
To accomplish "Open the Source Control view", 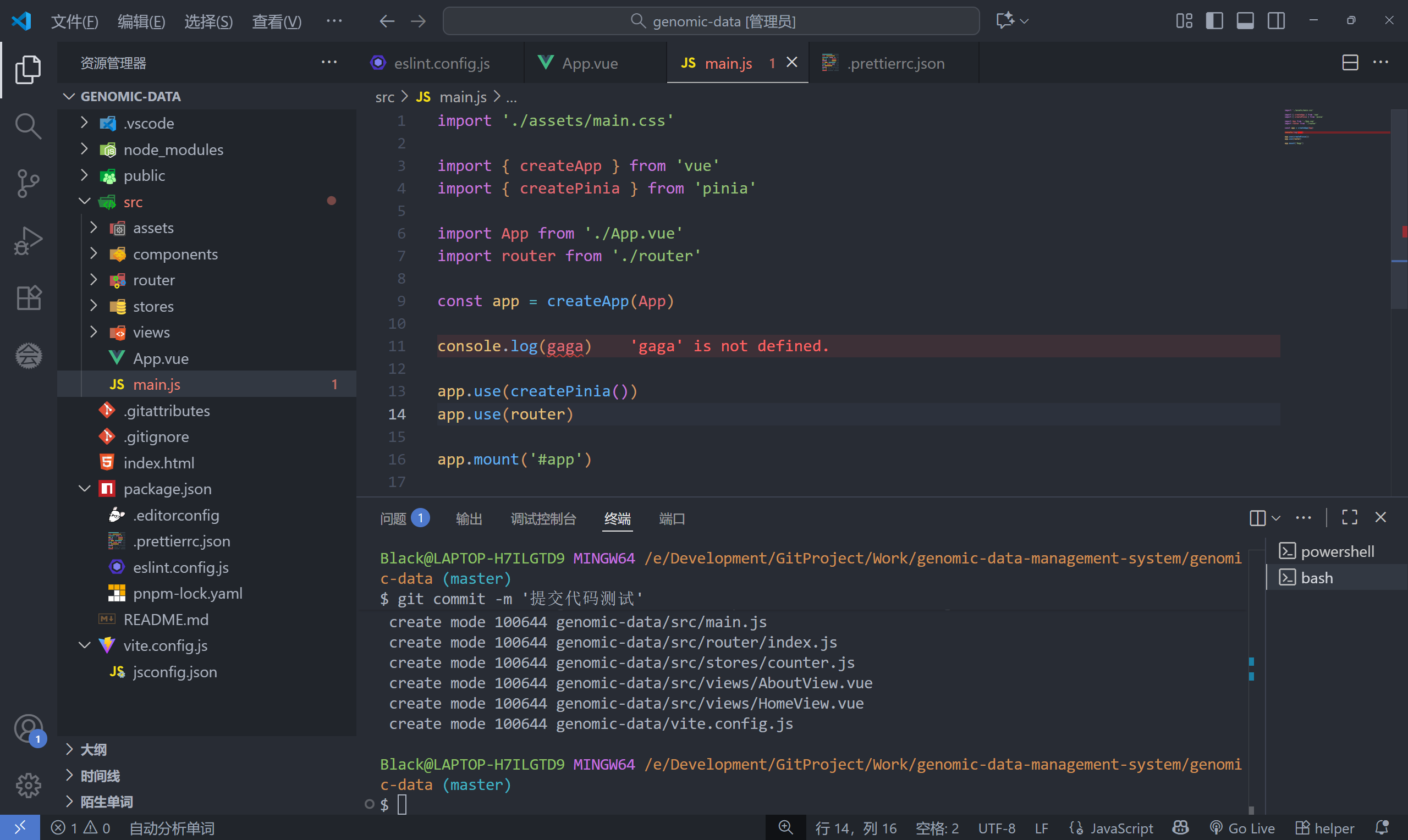I will pos(28,184).
